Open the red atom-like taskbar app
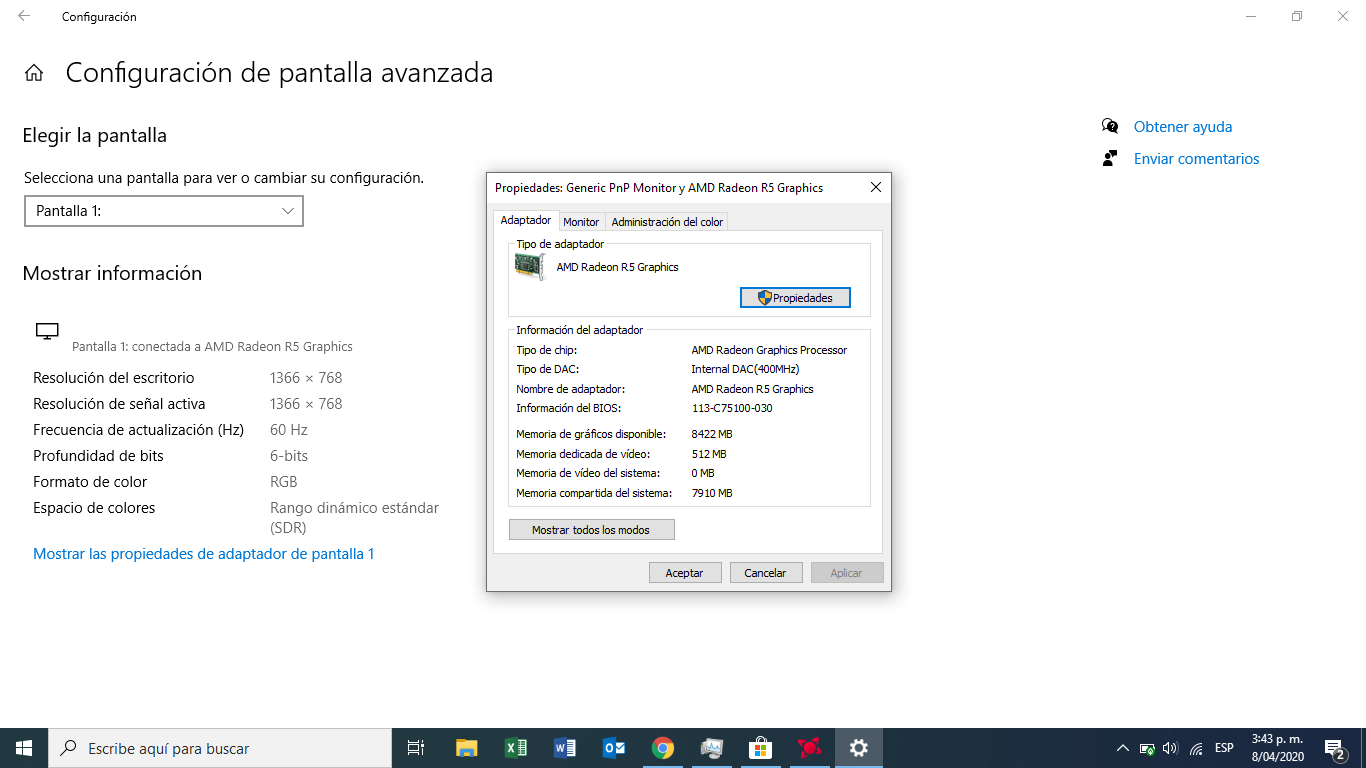Viewport: 1366px width, 768px height. 809,748
